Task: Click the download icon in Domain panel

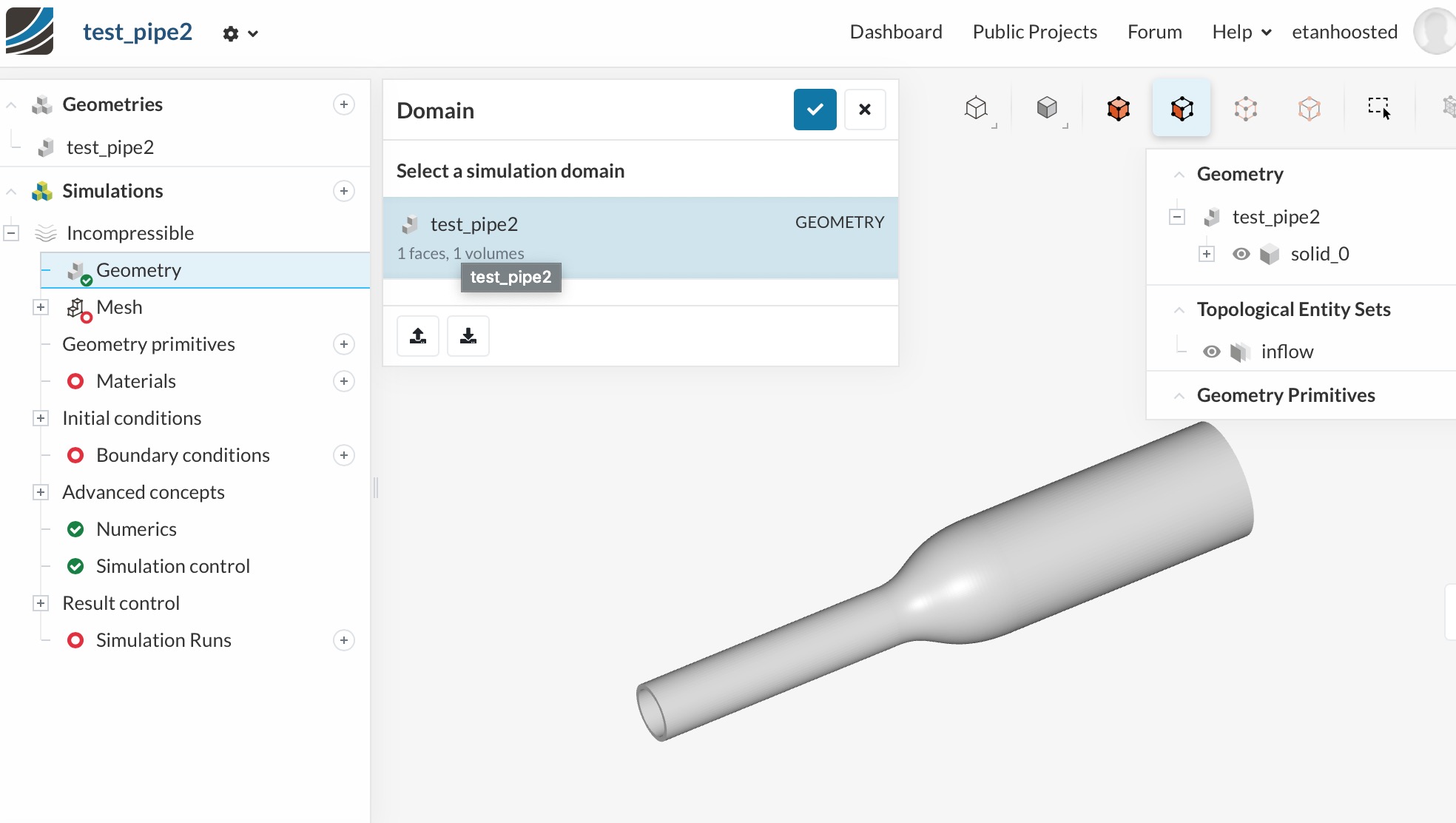Action: pos(468,336)
